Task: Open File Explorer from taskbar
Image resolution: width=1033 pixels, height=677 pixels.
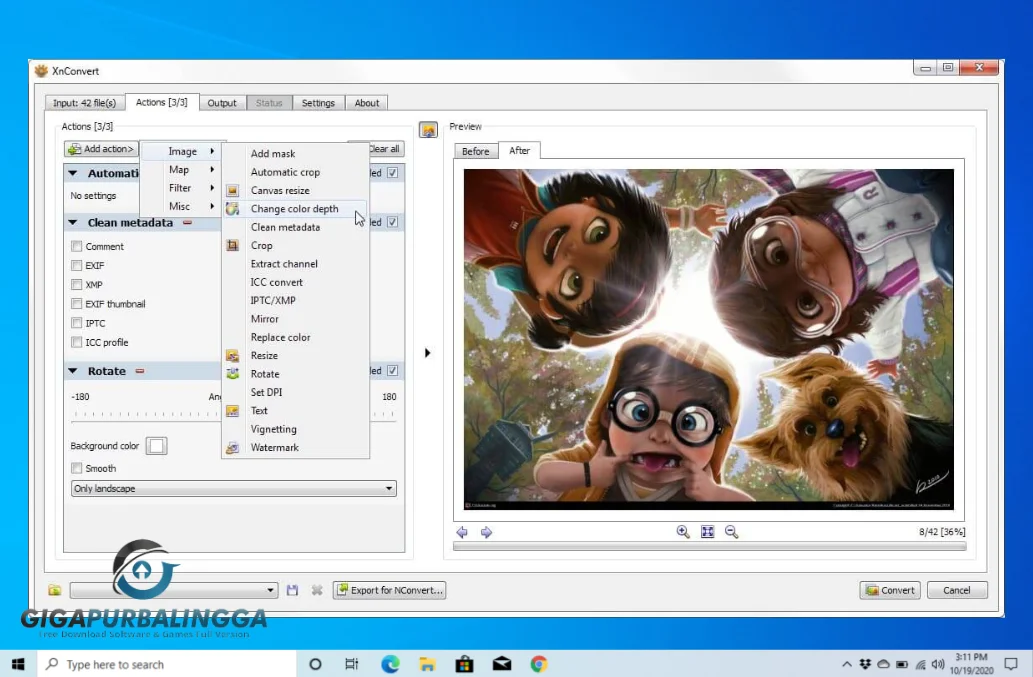Action: click(x=427, y=664)
